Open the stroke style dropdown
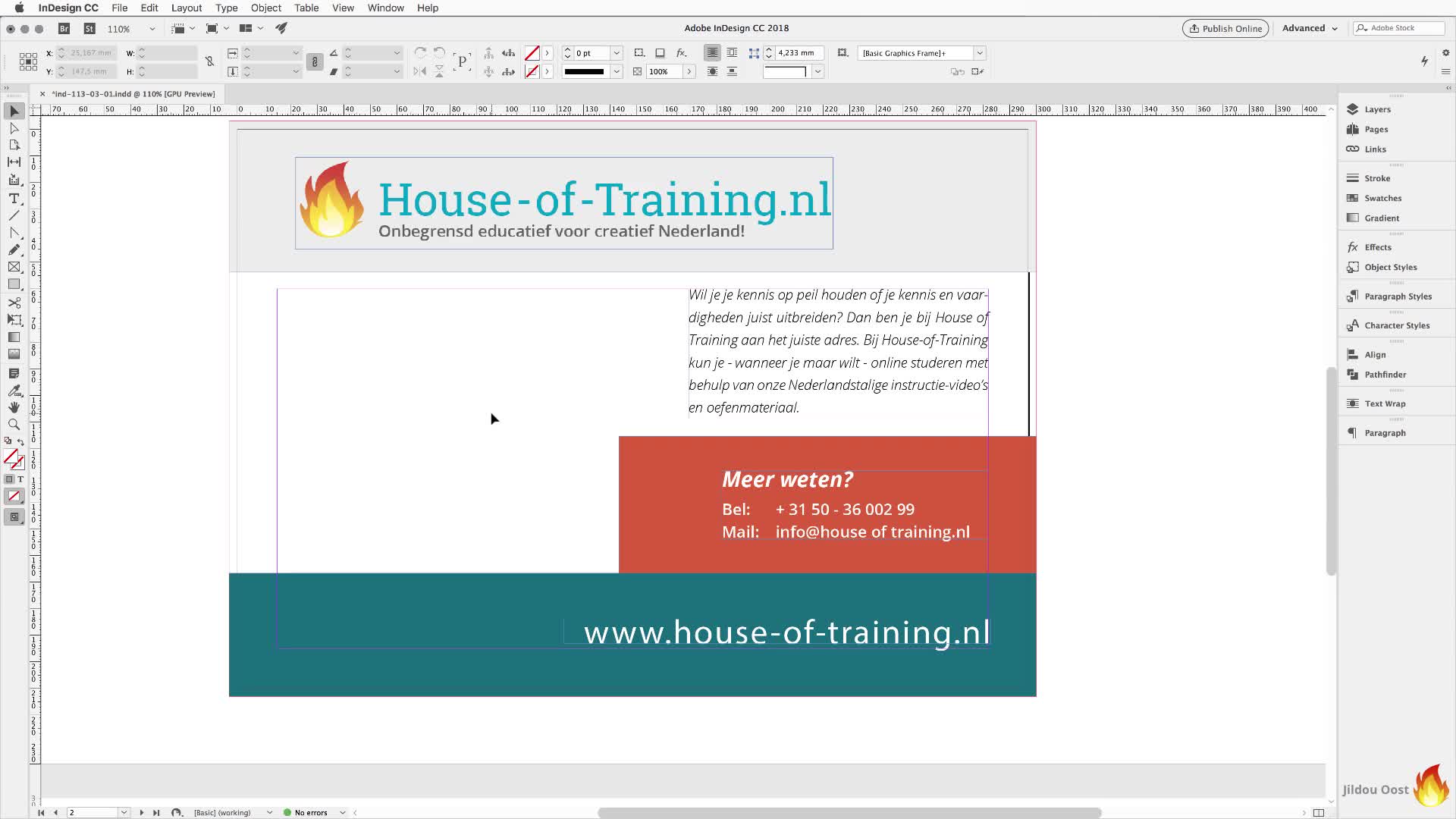The height and width of the screenshot is (819, 1456). coord(617,71)
